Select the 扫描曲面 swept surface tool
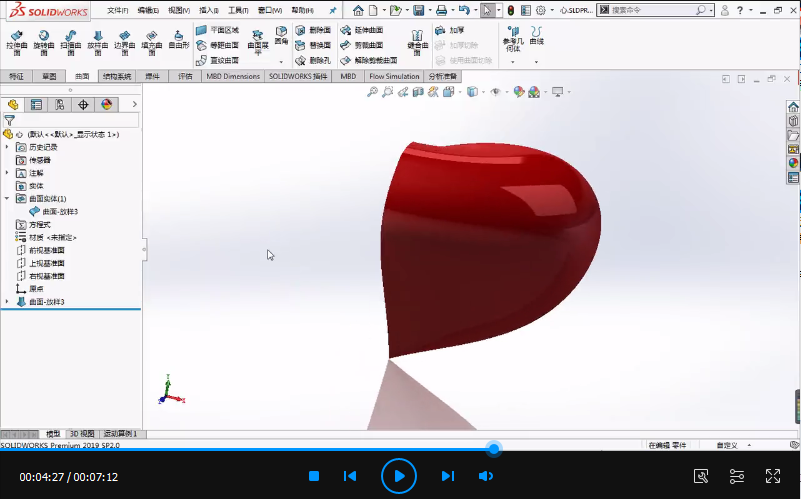This screenshot has width=801, height=499. click(x=70, y=42)
